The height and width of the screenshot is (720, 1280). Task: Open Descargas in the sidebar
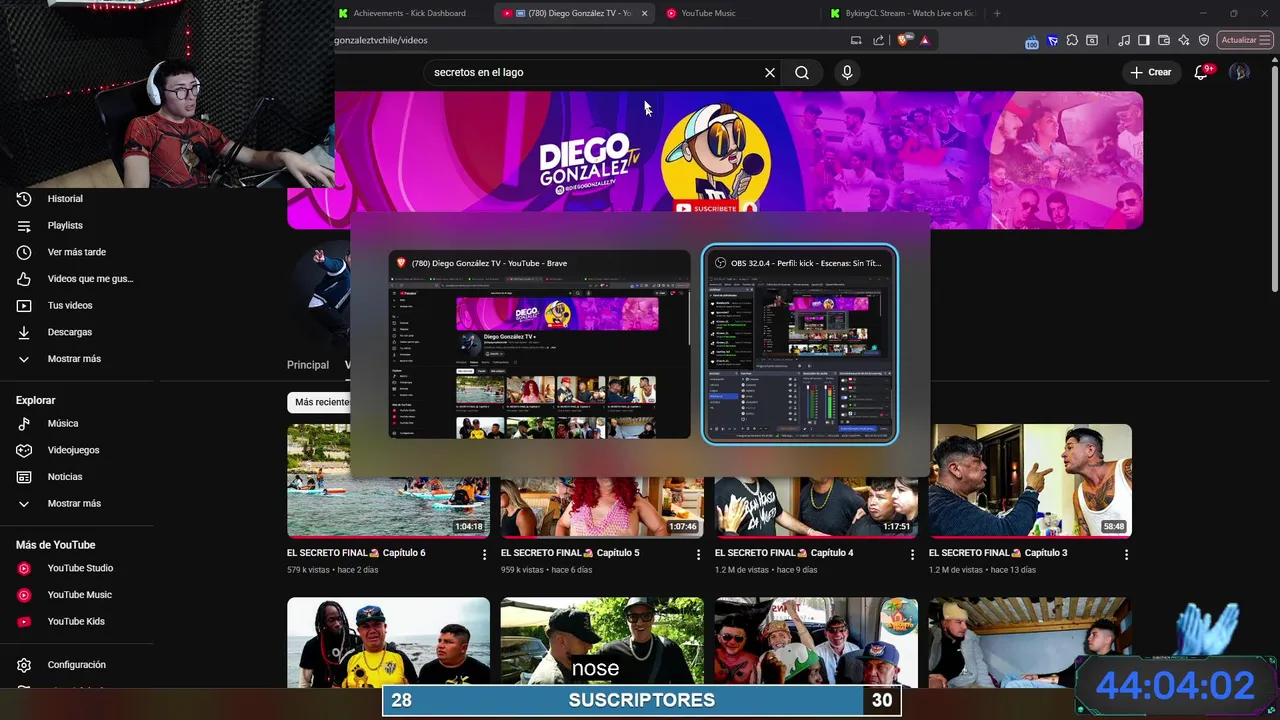point(69,332)
